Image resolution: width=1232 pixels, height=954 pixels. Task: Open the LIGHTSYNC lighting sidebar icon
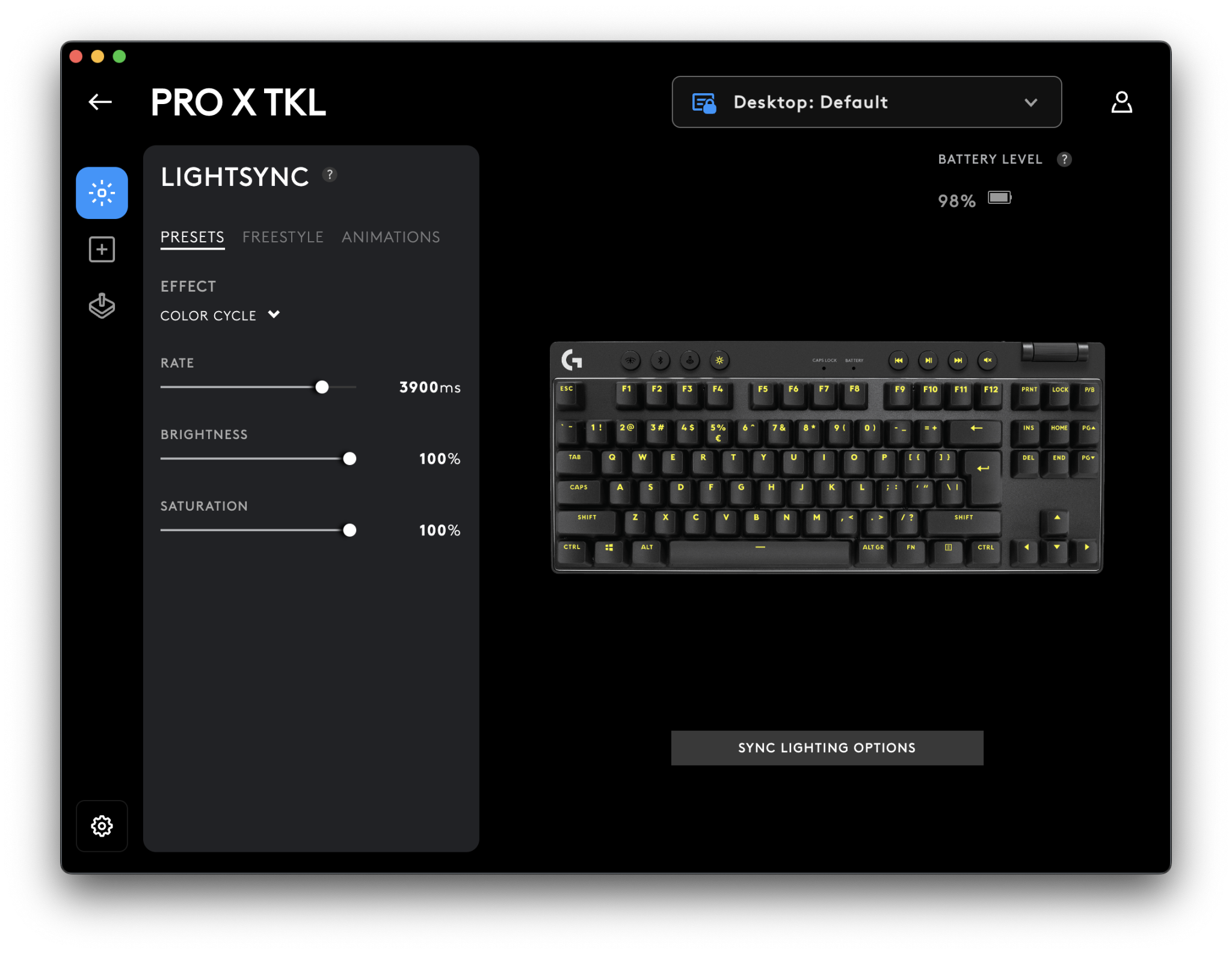pyautogui.click(x=102, y=193)
